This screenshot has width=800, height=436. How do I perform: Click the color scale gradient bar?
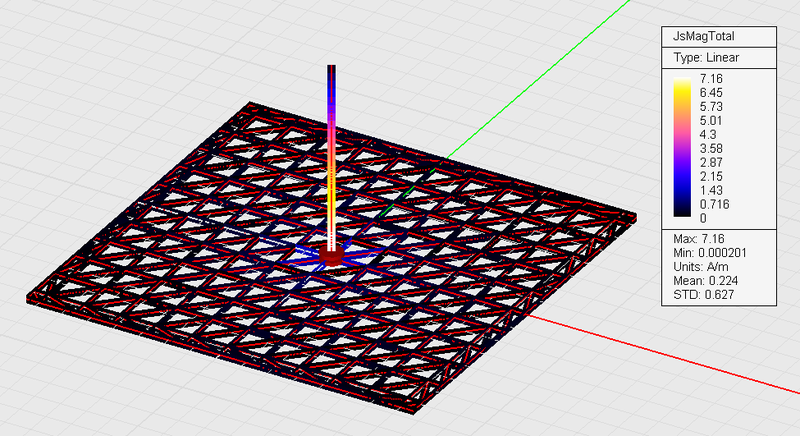tap(682, 147)
